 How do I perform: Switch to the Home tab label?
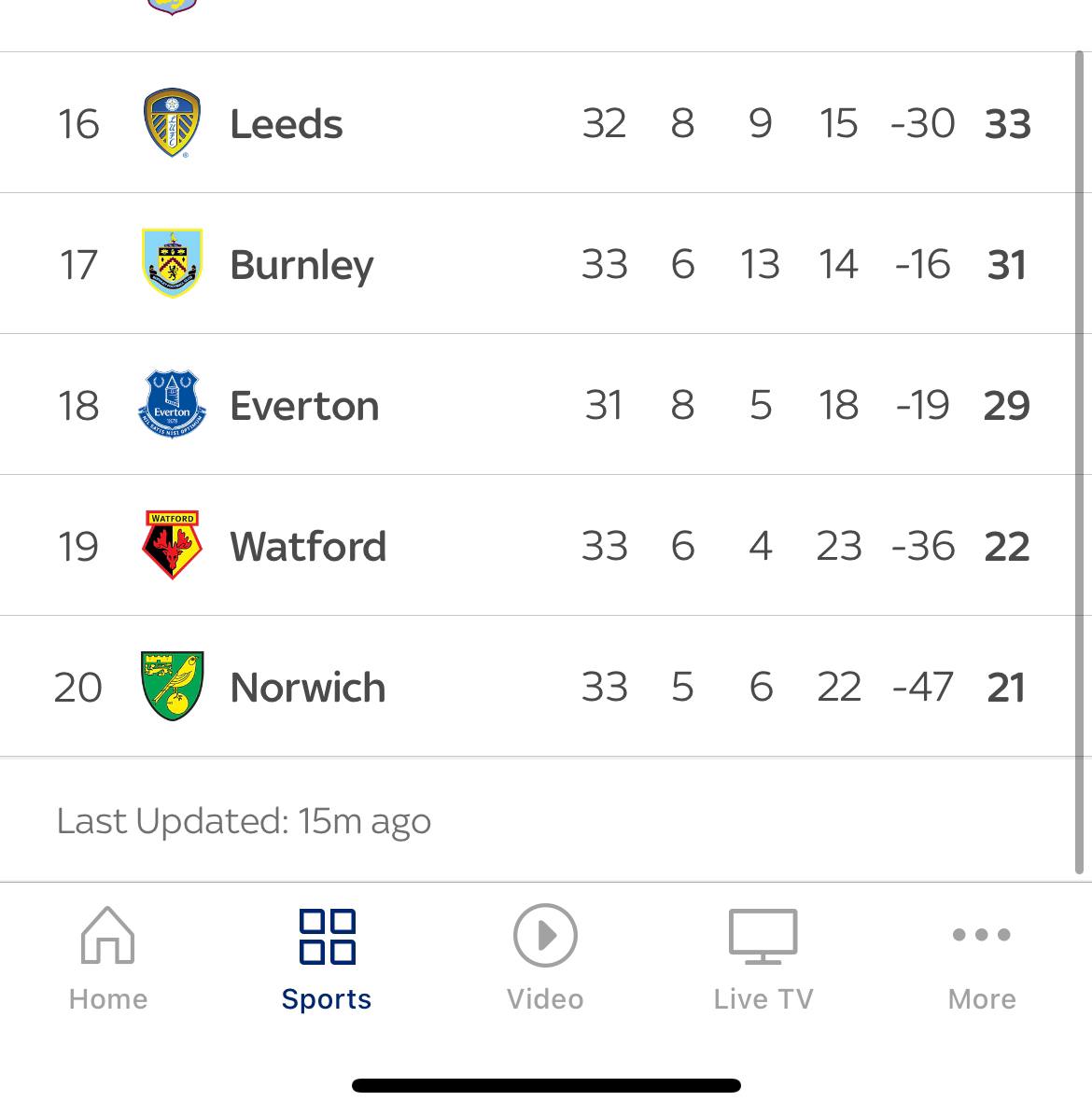pos(108,999)
